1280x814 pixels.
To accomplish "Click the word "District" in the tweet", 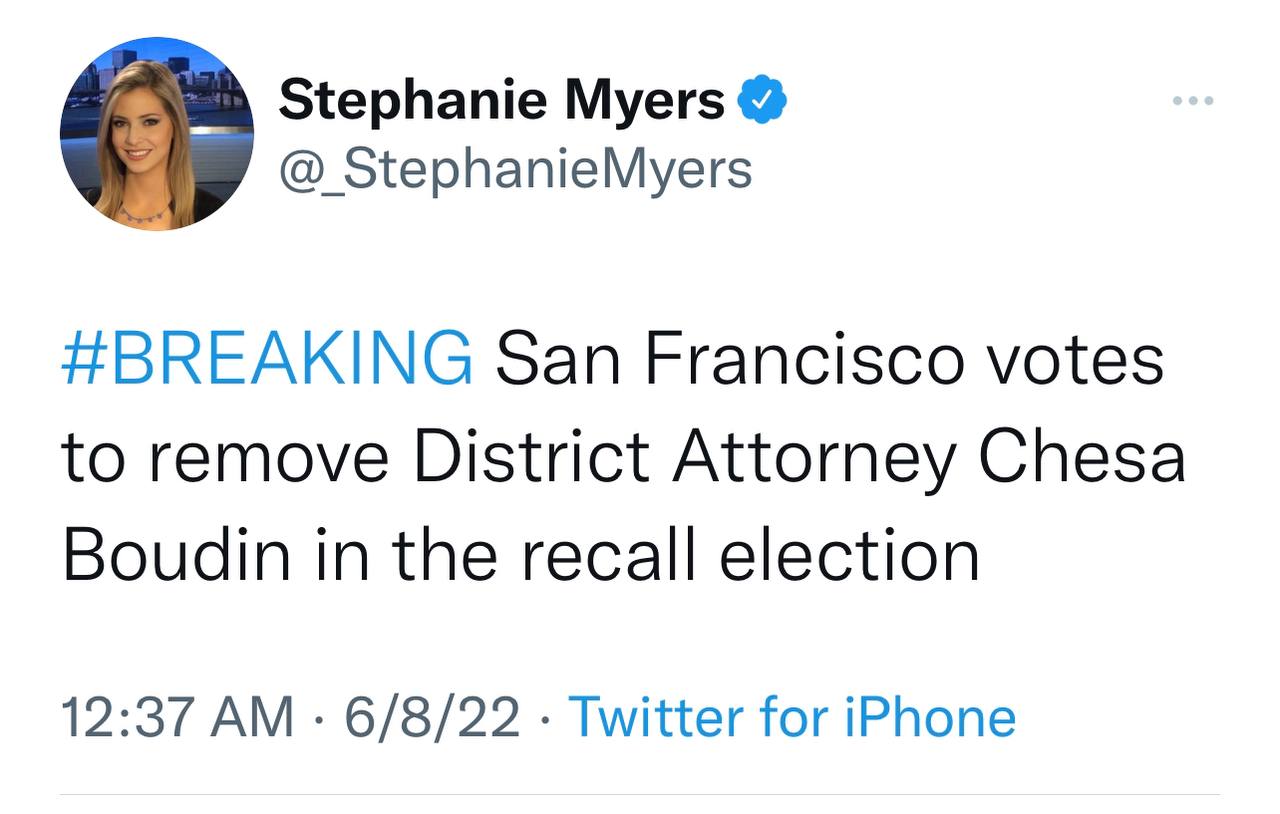I will click(x=531, y=458).
